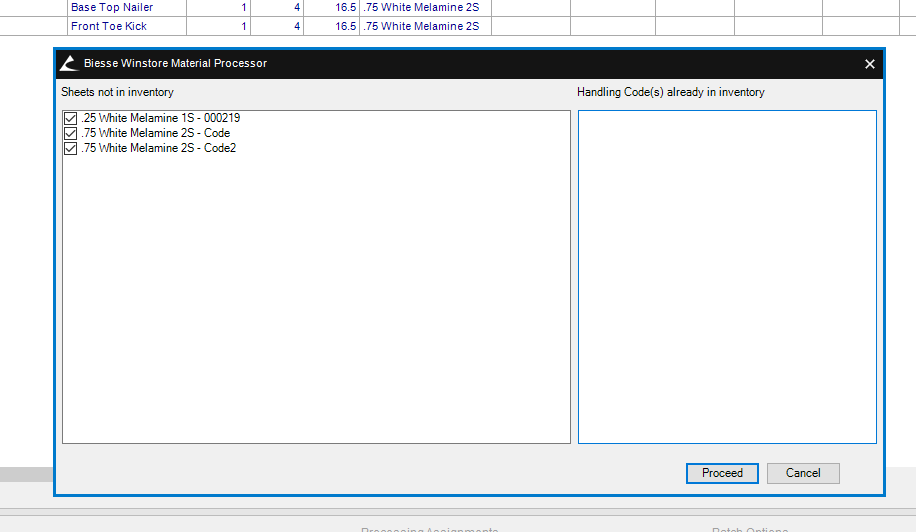The height and width of the screenshot is (532, 916).
Task: Select the .25 White Melamine 1S - 000219 item text
Action: (x=160, y=118)
